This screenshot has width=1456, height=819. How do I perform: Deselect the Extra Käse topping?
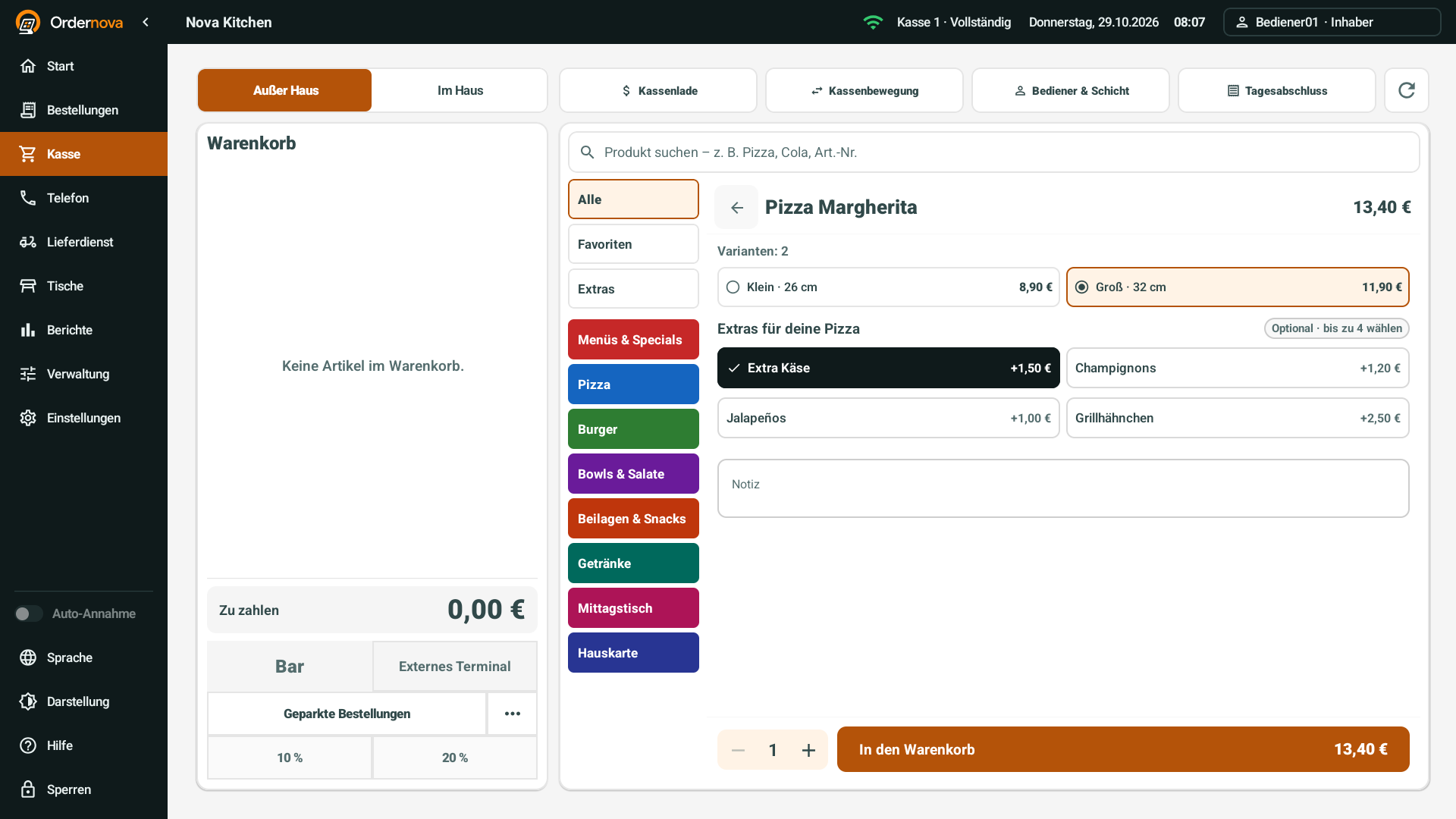click(888, 368)
